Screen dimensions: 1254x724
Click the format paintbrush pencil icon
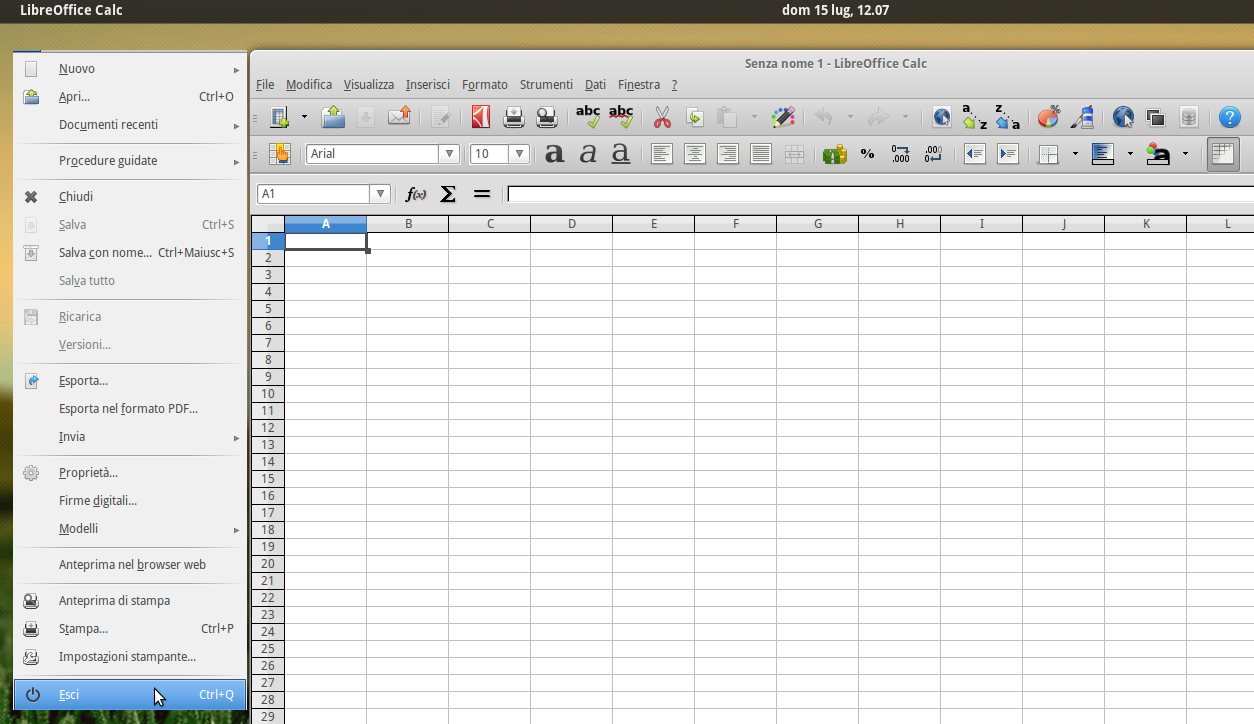783,117
